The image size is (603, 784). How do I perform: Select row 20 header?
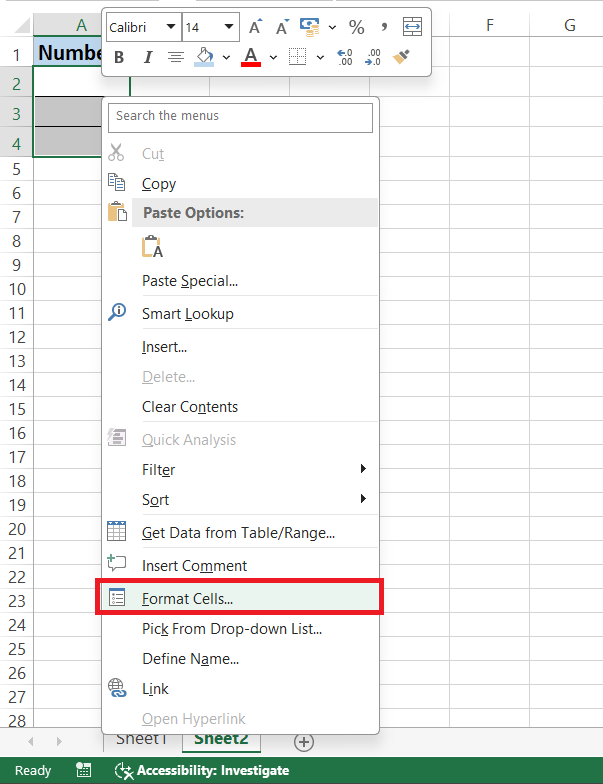point(16,529)
